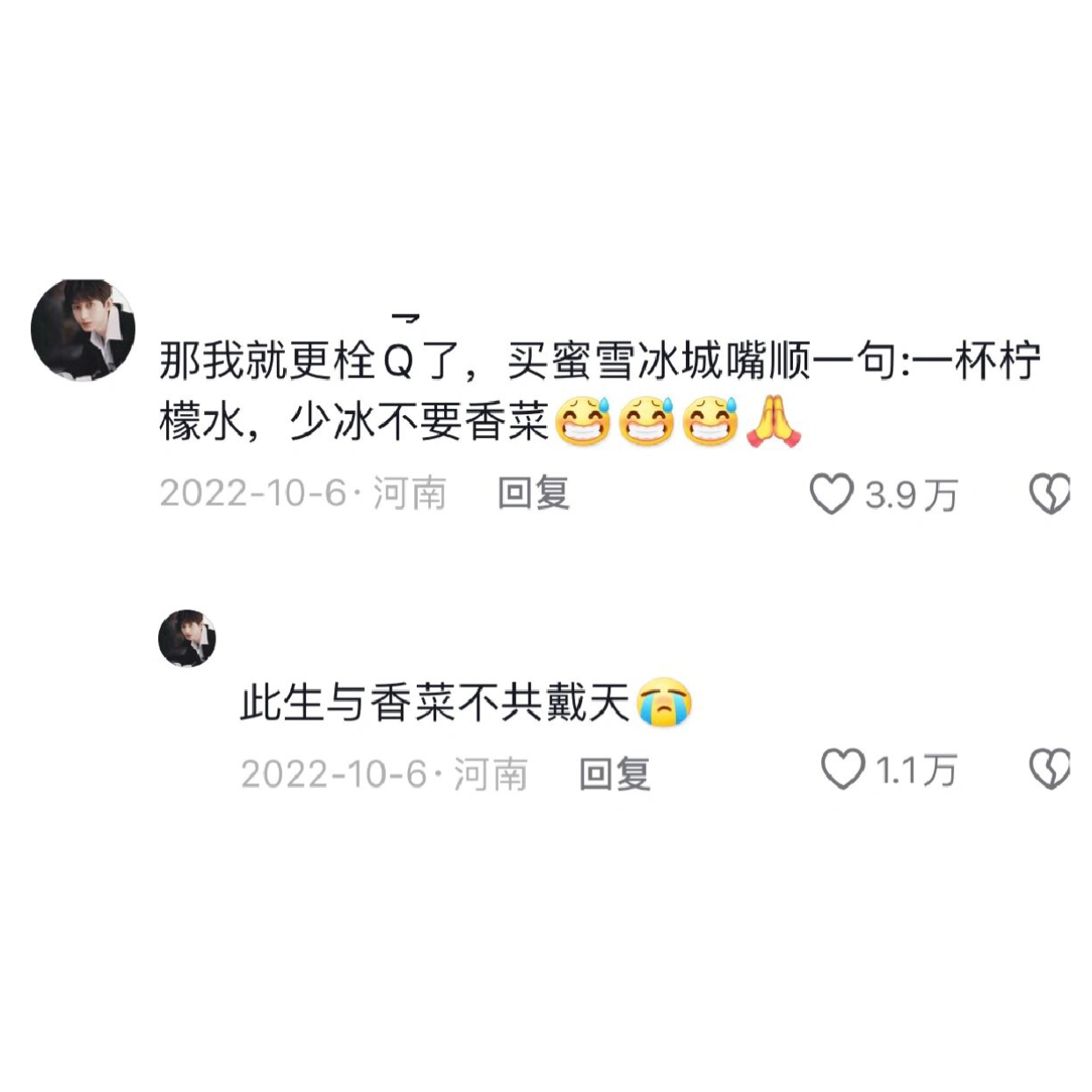The width and height of the screenshot is (1092, 1092).
Task: Open the large commenter profile avatar
Action: 83,331
